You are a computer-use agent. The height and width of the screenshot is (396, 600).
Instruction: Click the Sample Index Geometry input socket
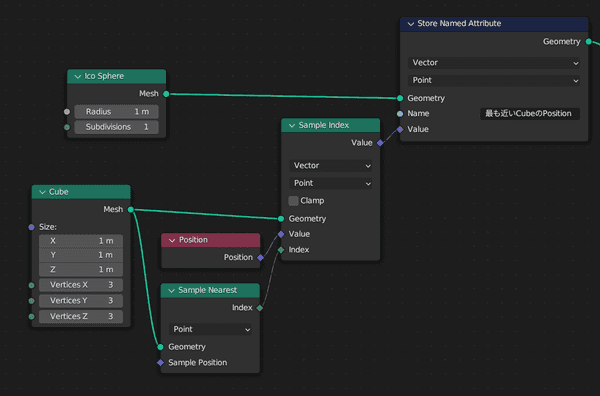281,219
